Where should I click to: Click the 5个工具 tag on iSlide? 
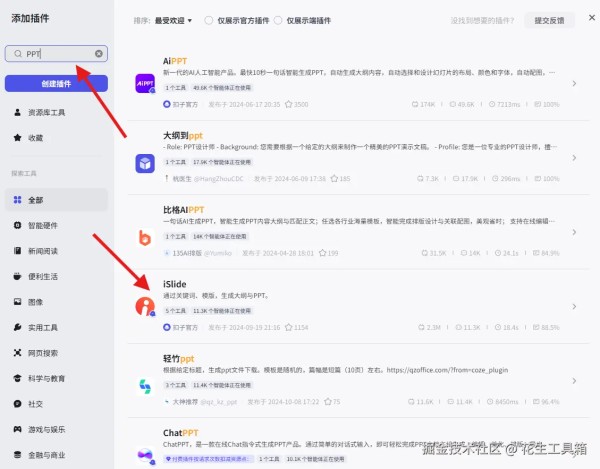[x=175, y=311]
